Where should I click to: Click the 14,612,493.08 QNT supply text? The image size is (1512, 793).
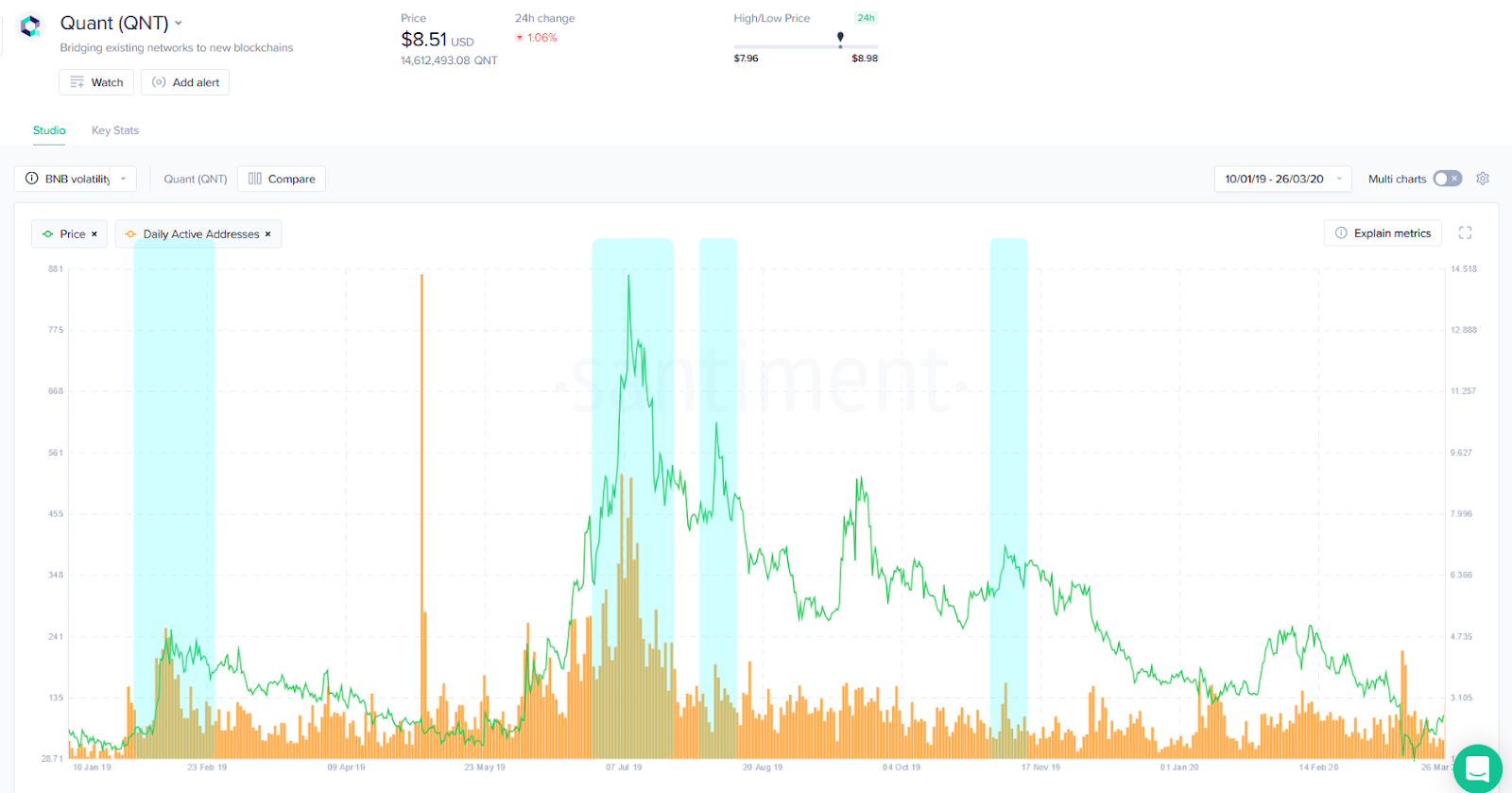[x=449, y=60]
